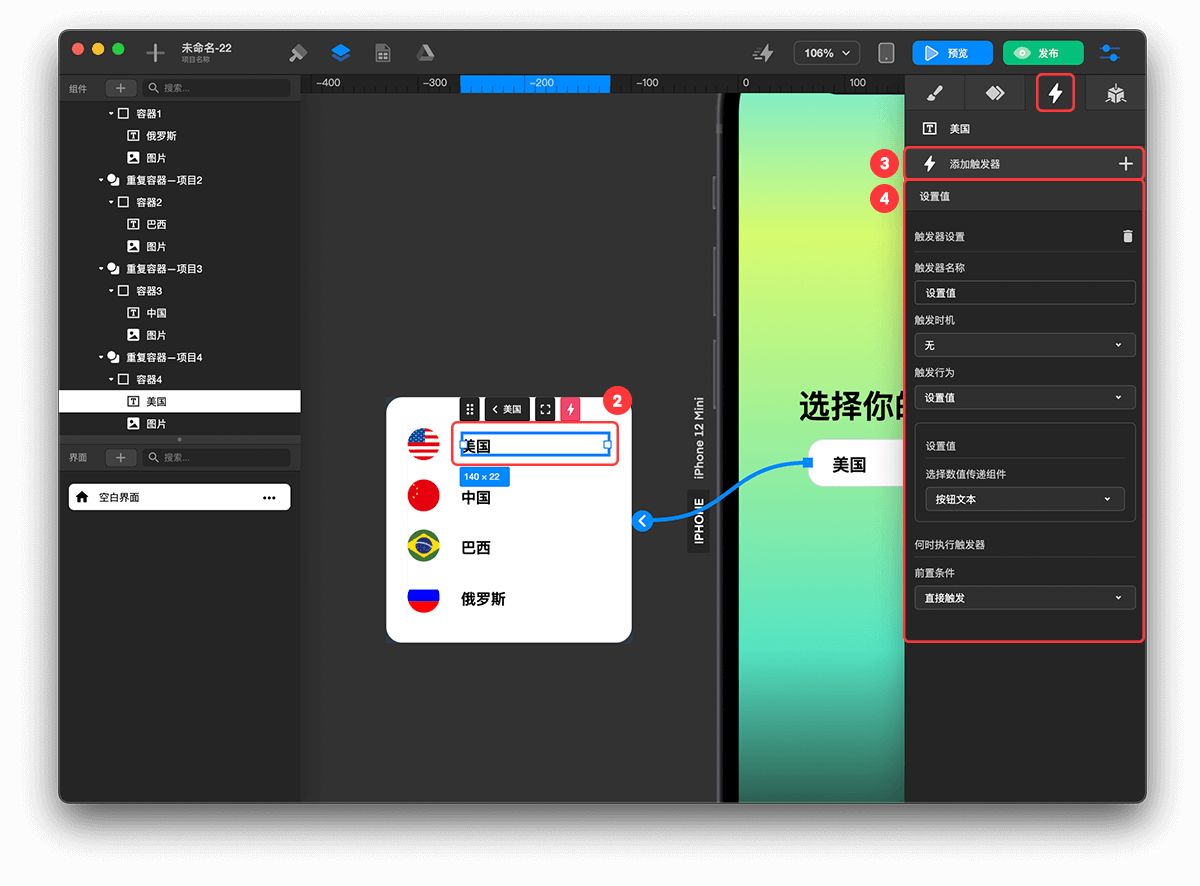Click the plus button in 界面 panel header
Screen dimensions: 1200x886
tap(121, 457)
